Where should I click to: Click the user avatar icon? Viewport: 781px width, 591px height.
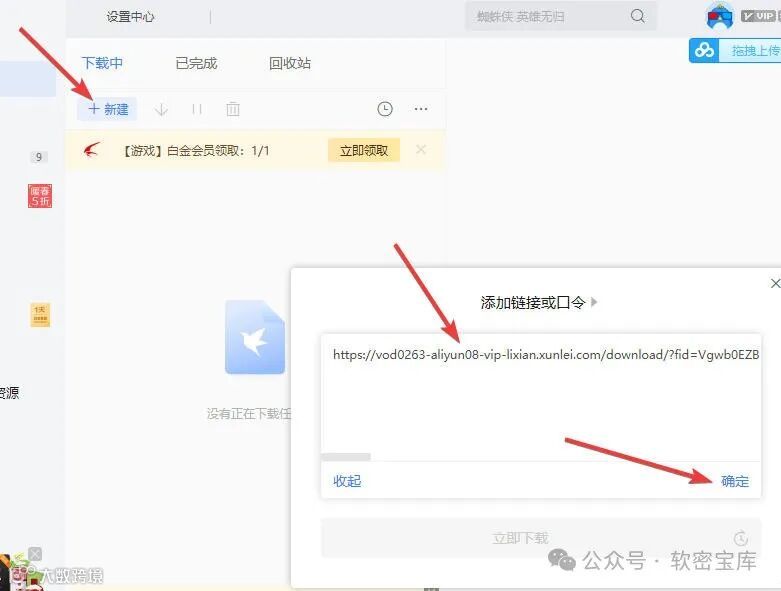pyautogui.click(x=719, y=17)
